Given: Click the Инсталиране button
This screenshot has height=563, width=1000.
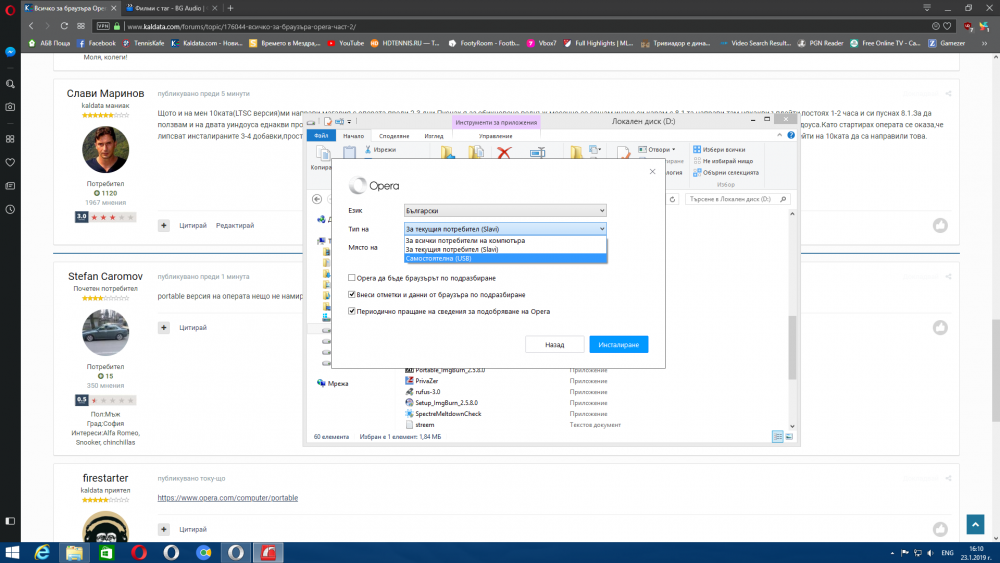Looking at the screenshot, I should click(619, 344).
